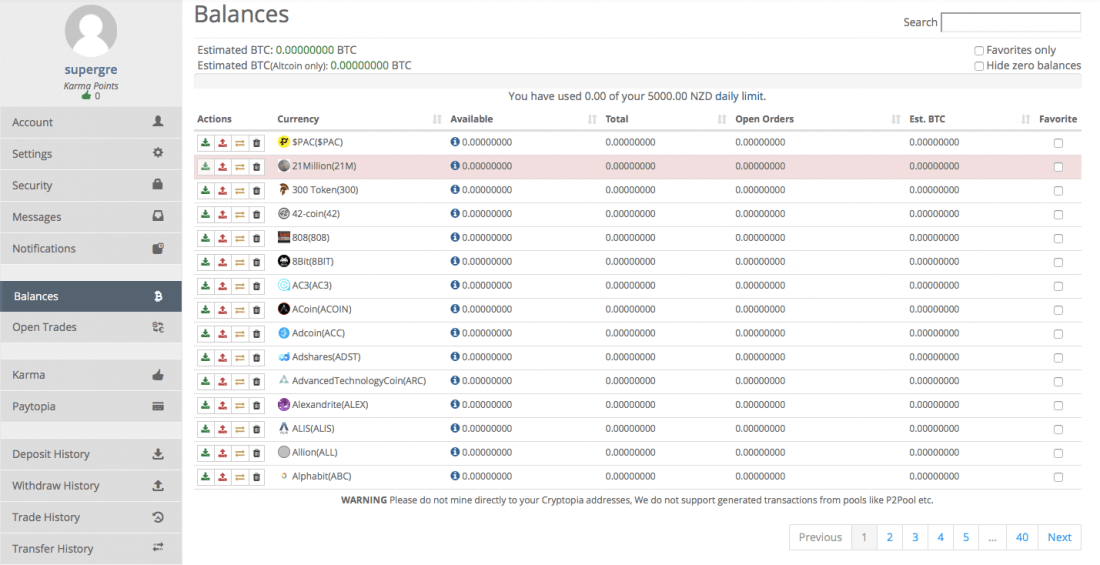Click the trash icon in ACoin row
1100x565 pixels.
coord(257,310)
